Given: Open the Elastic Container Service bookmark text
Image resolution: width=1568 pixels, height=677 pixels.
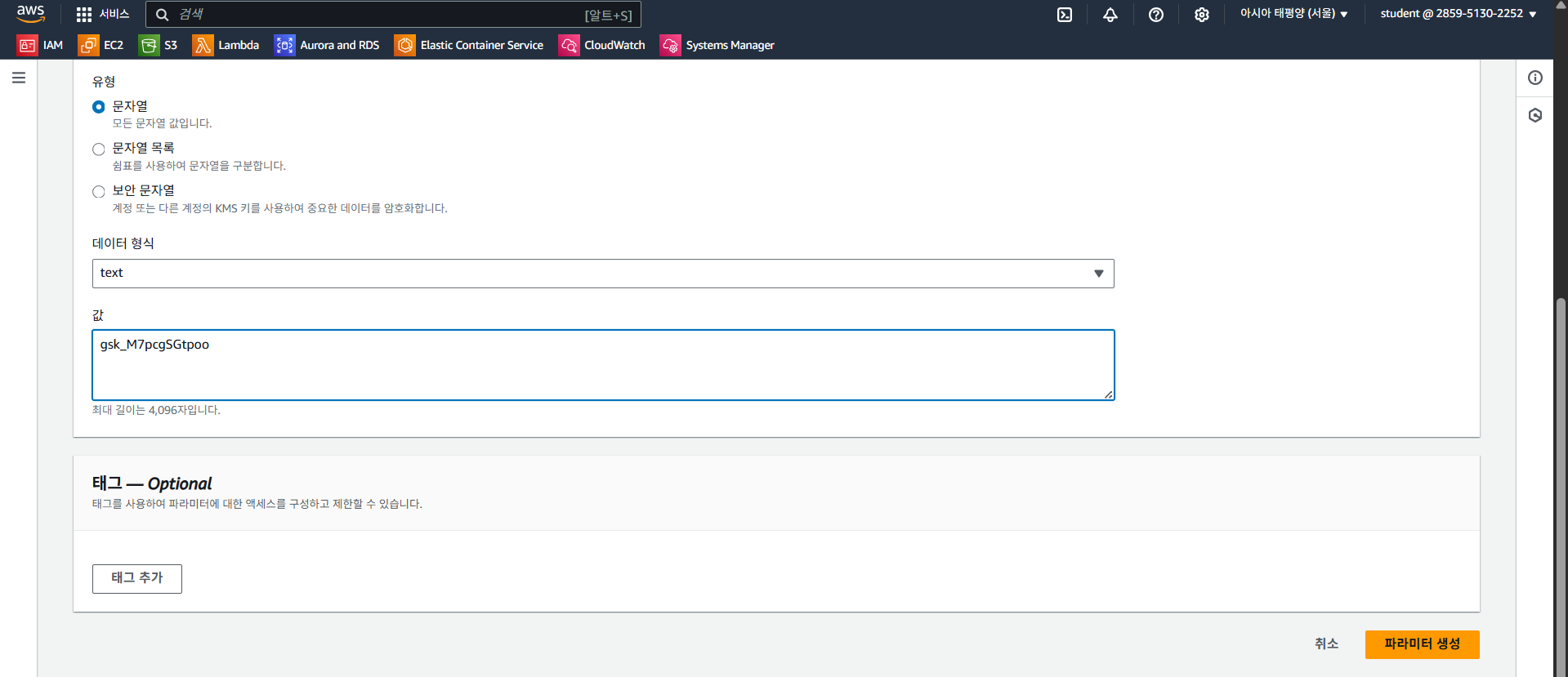Looking at the screenshot, I should pos(482,45).
